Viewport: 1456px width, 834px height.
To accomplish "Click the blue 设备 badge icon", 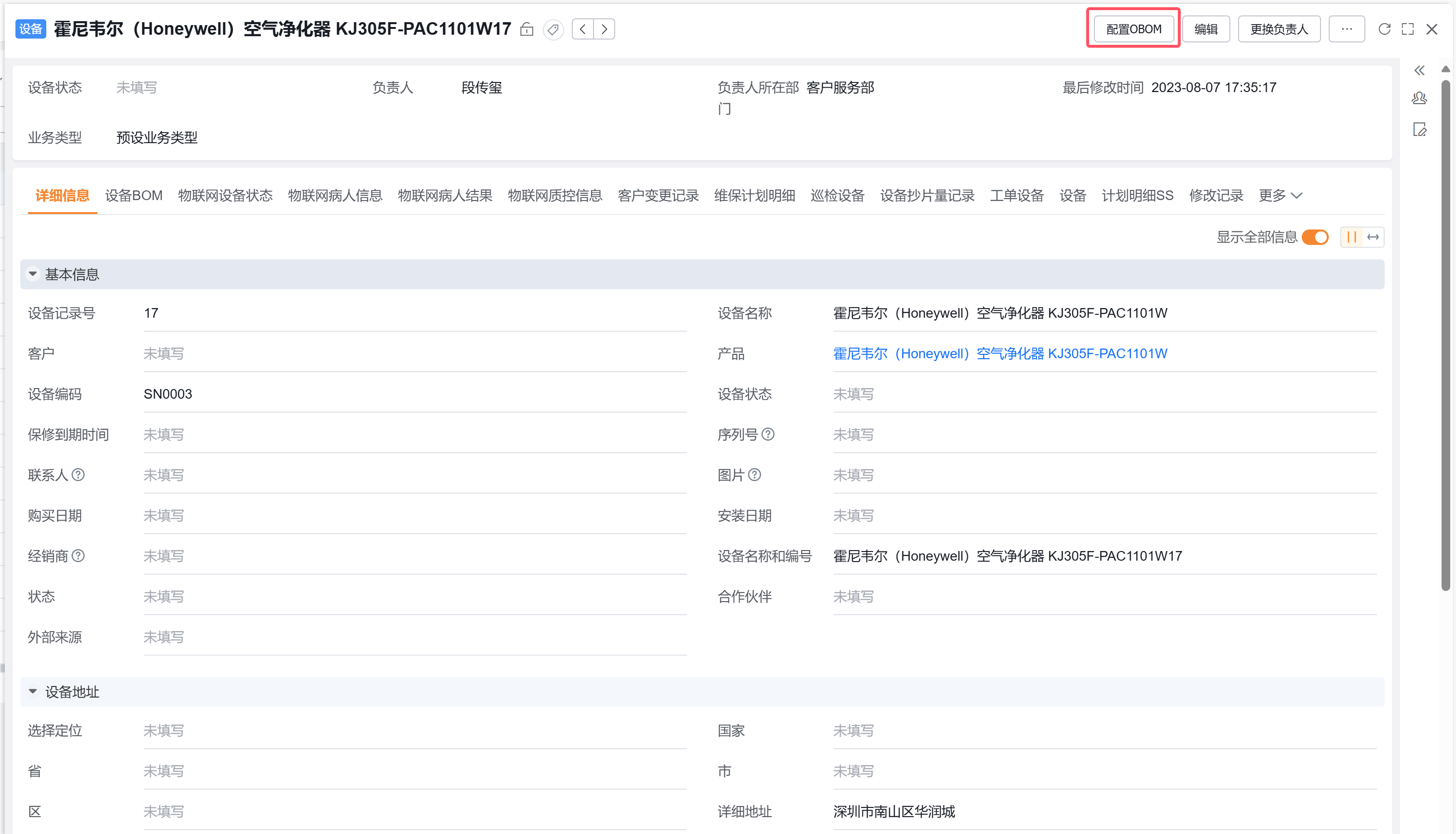I will point(31,29).
